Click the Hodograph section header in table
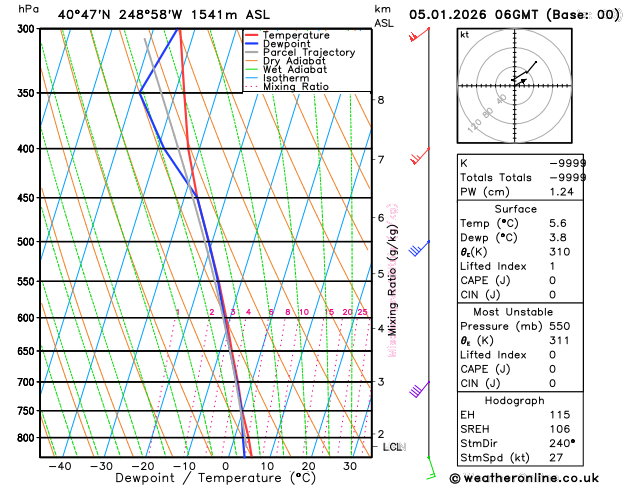This screenshot has height=486, width=629. pos(514,401)
